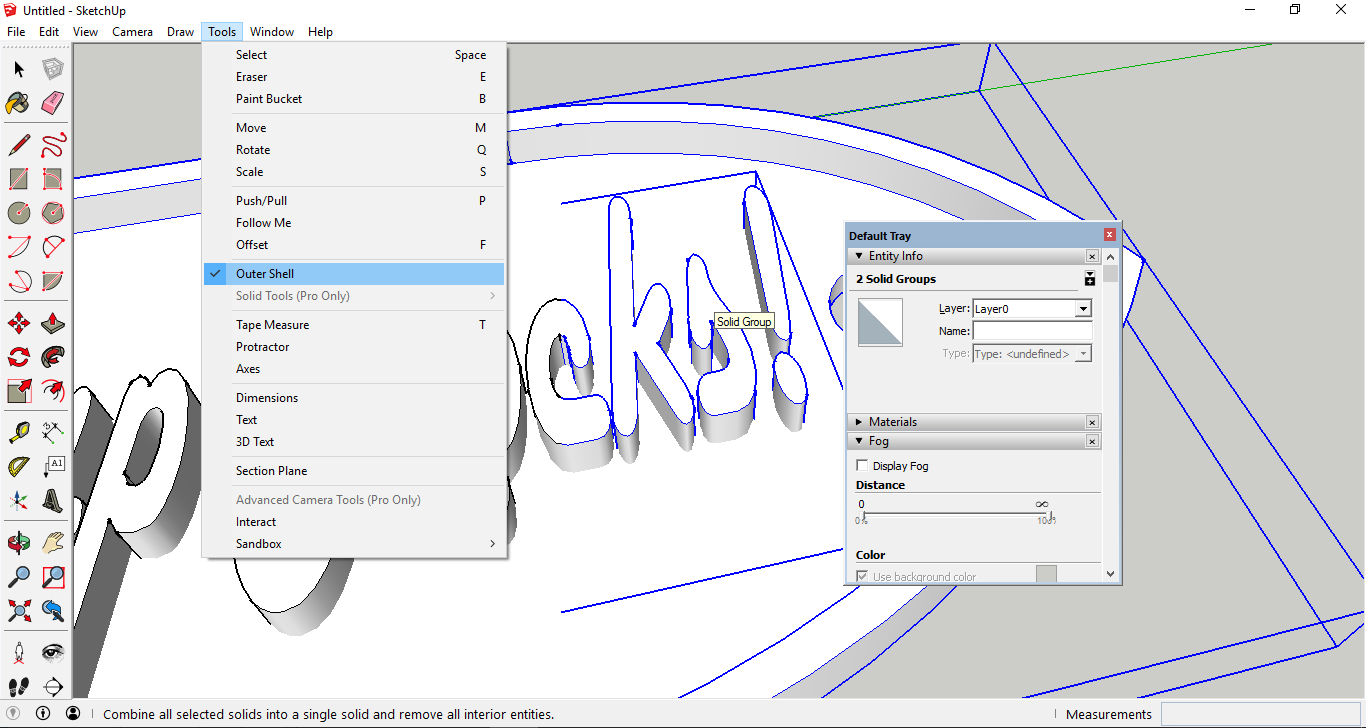Click the Previous view icon

[x=53, y=611]
